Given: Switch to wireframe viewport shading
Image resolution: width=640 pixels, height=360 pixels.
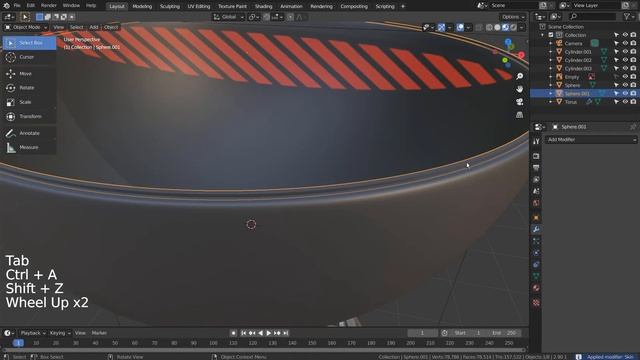Looking at the screenshot, I should click(x=489, y=27).
